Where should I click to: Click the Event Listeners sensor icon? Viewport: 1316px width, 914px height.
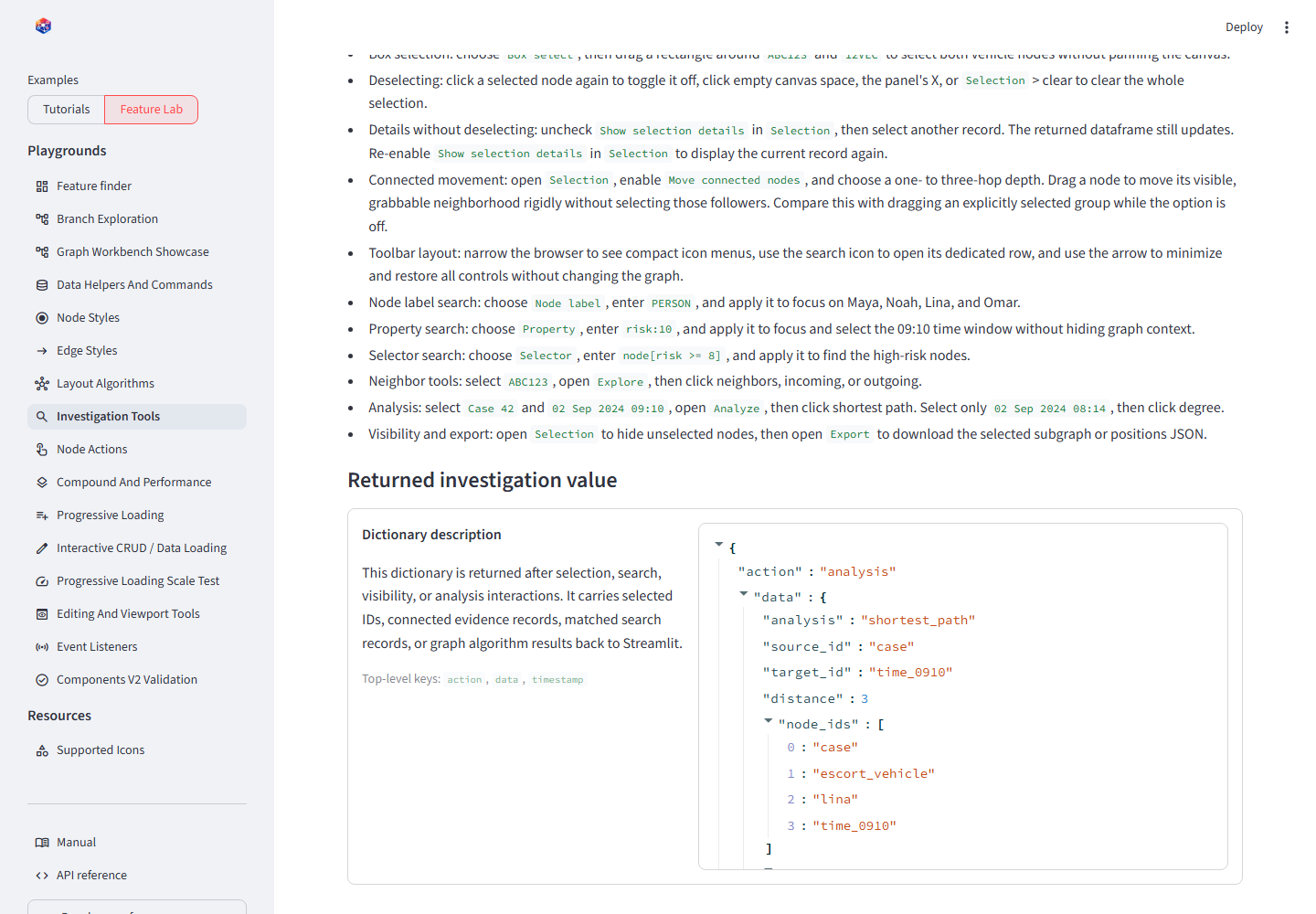[42, 647]
